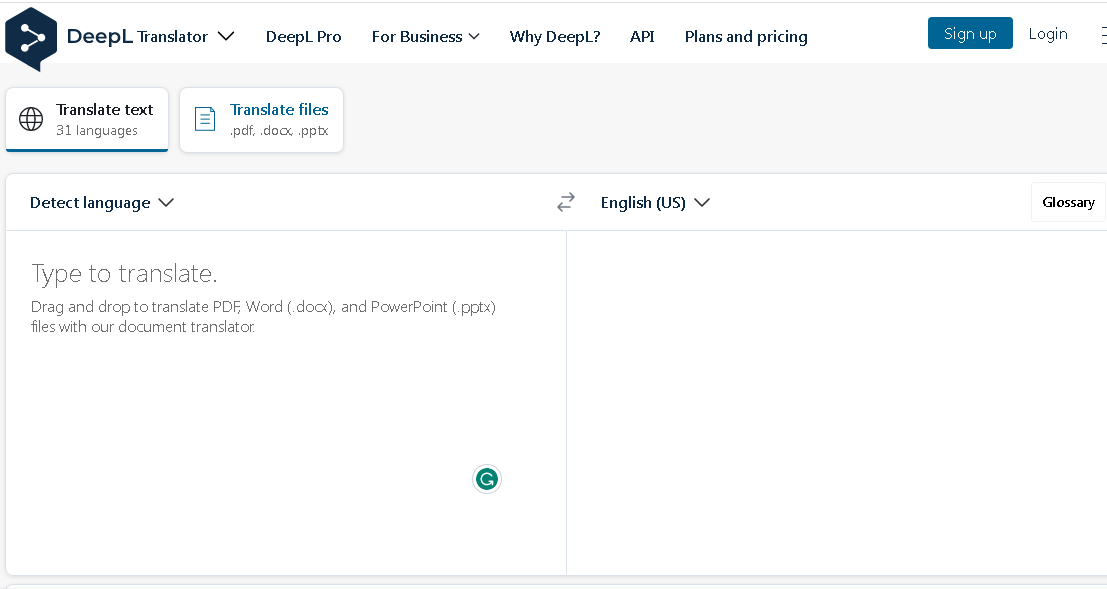Viewport: 1107px width, 589px height.
Task: Click the Login link
Action: point(1048,34)
